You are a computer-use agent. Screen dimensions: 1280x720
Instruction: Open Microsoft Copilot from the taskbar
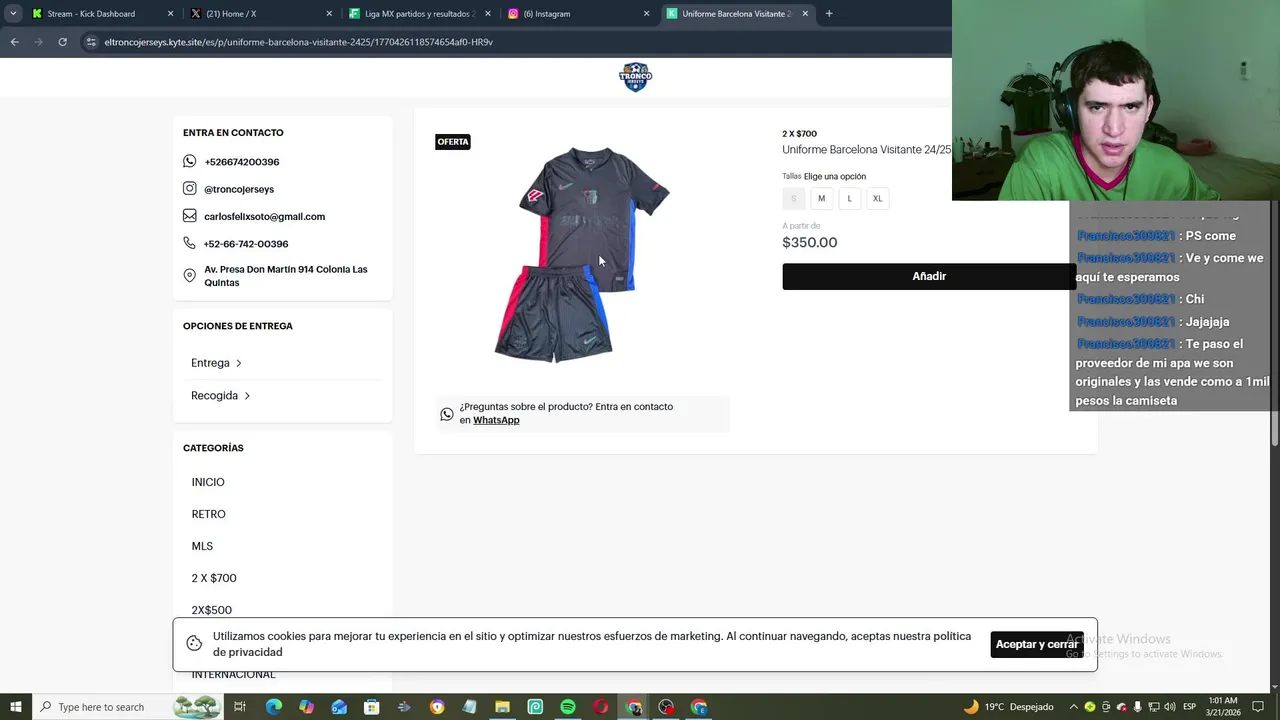pos(306,707)
